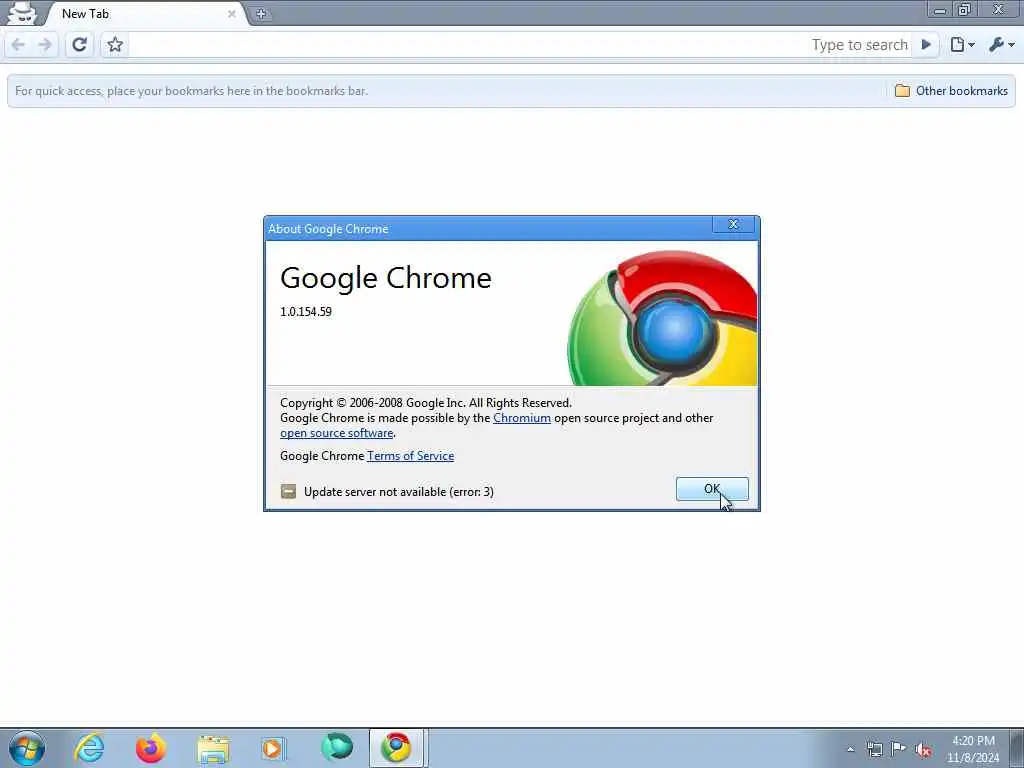Click the Forward navigation arrow
Viewport: 1024px width, 768px height.
[45, 44]
